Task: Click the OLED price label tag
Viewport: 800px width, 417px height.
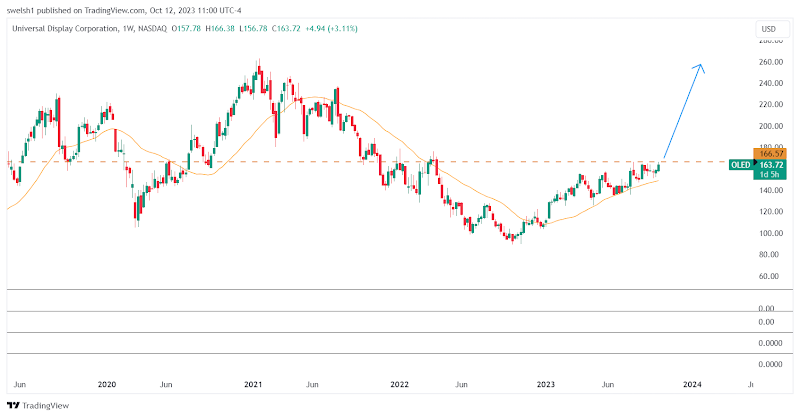Action: [x=741, y=165]
